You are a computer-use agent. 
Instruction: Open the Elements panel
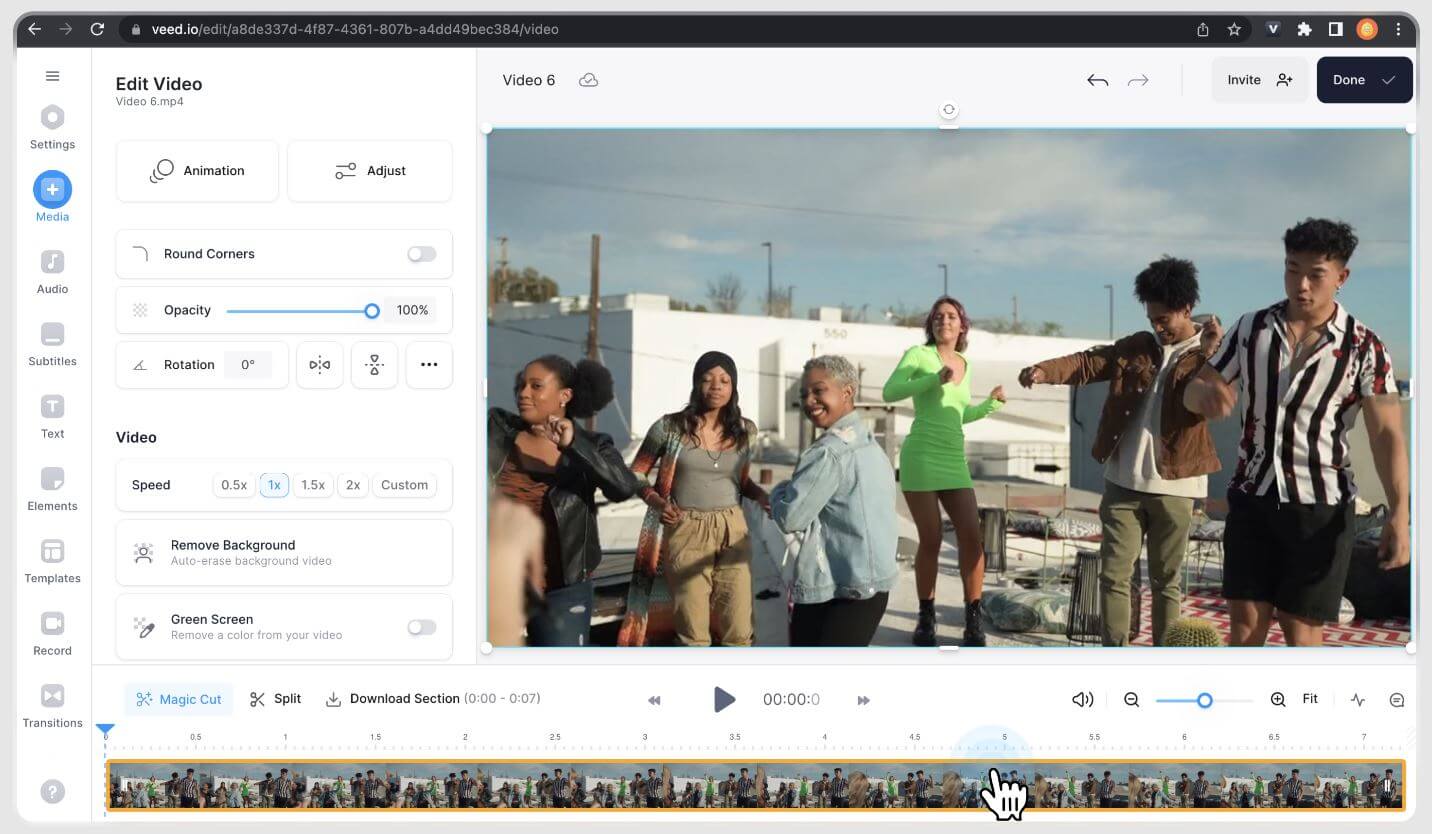point(52,489)
